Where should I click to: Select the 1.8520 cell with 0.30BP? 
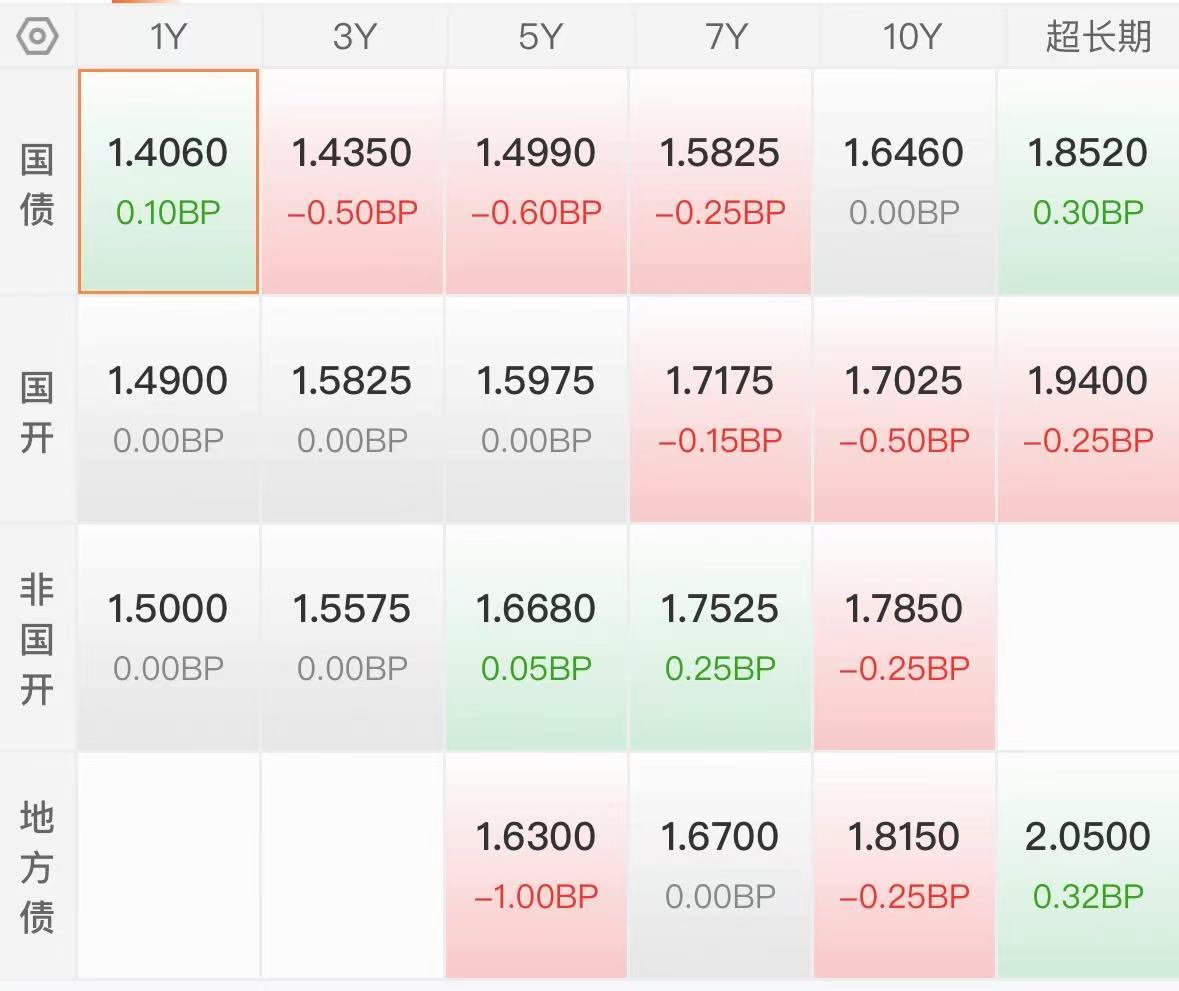point(1088,181)
